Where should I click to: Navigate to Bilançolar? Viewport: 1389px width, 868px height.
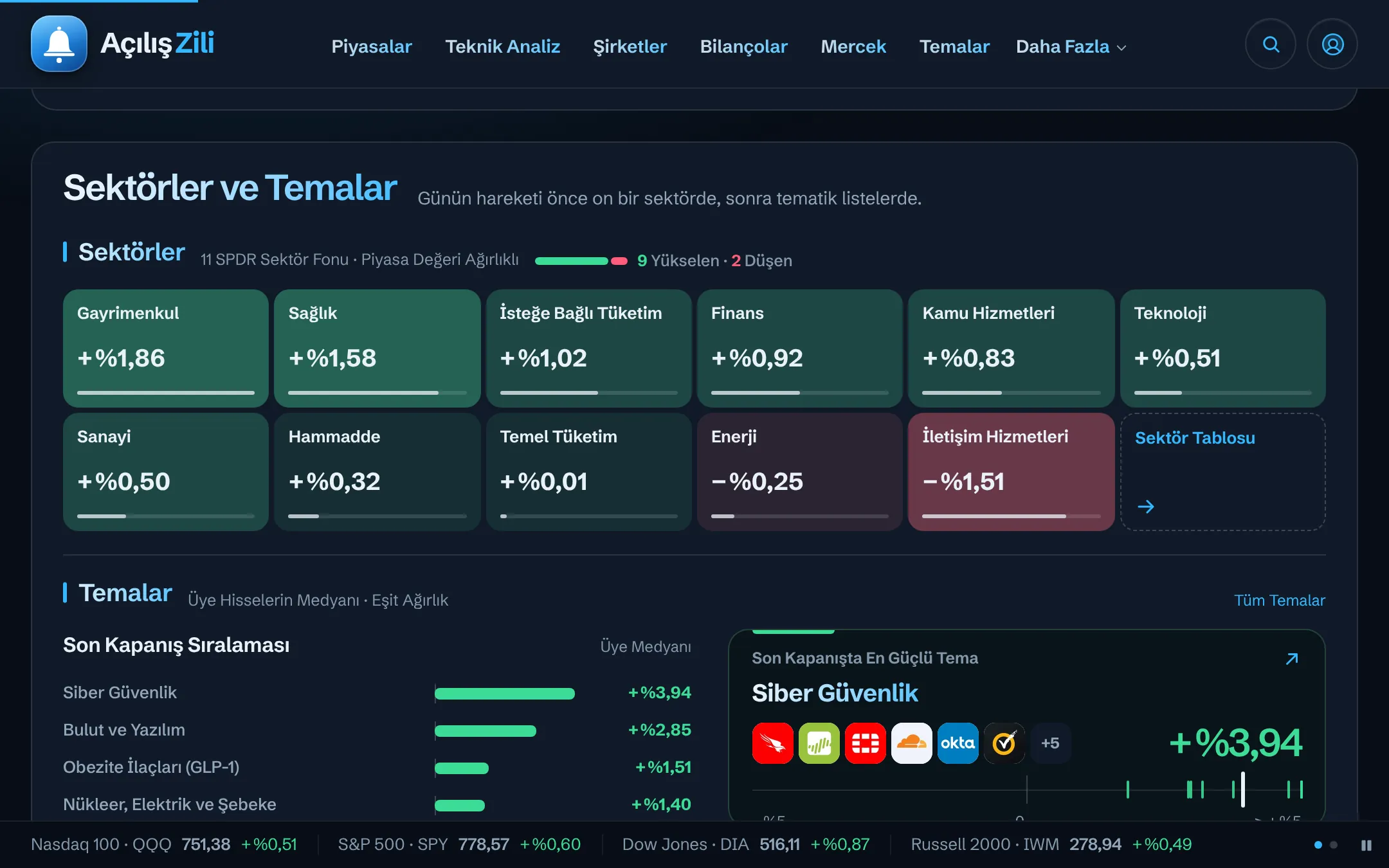pyautogui.click(x=743, y=46)
